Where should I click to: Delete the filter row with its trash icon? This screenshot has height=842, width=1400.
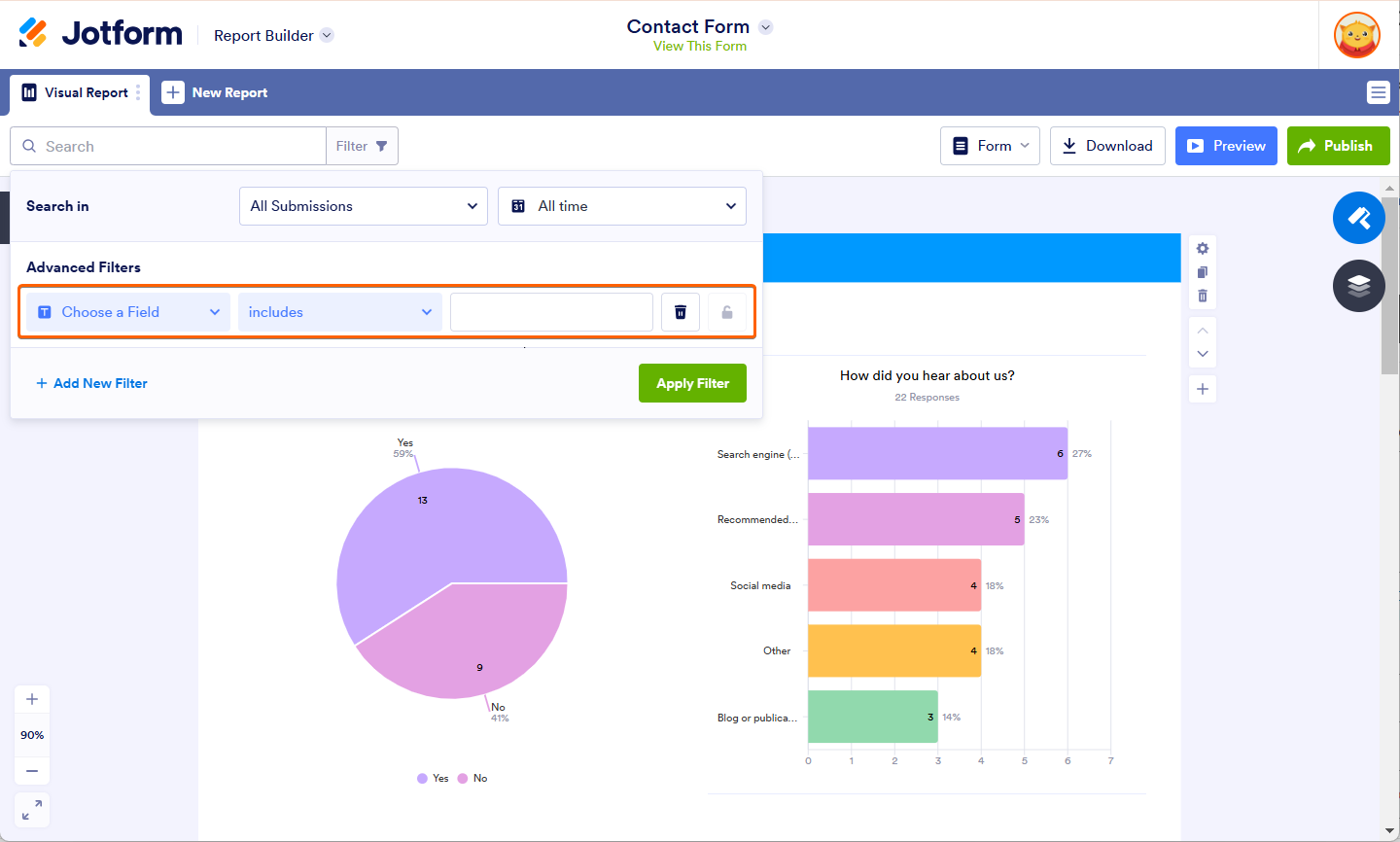click(681, 312)
